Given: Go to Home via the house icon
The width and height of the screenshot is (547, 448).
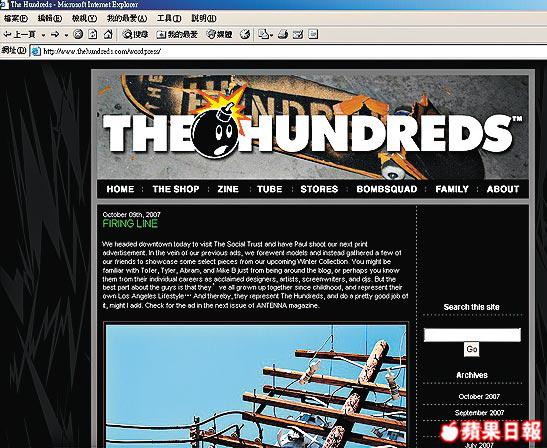Looking at the screenshot, I should click(x=108, y=34).
